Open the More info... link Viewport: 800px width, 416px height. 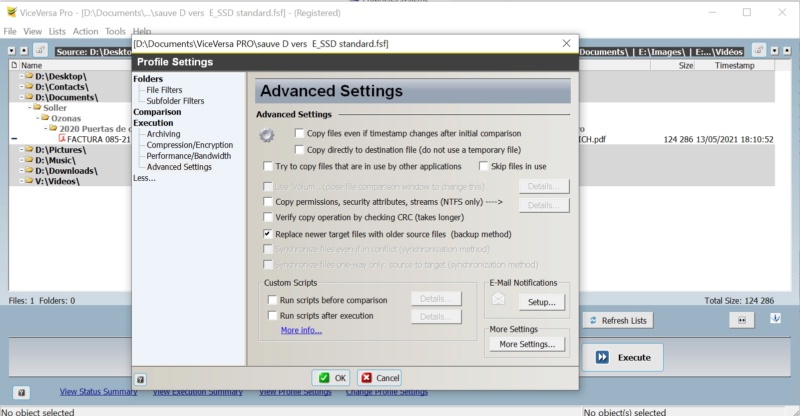[301, 330]
